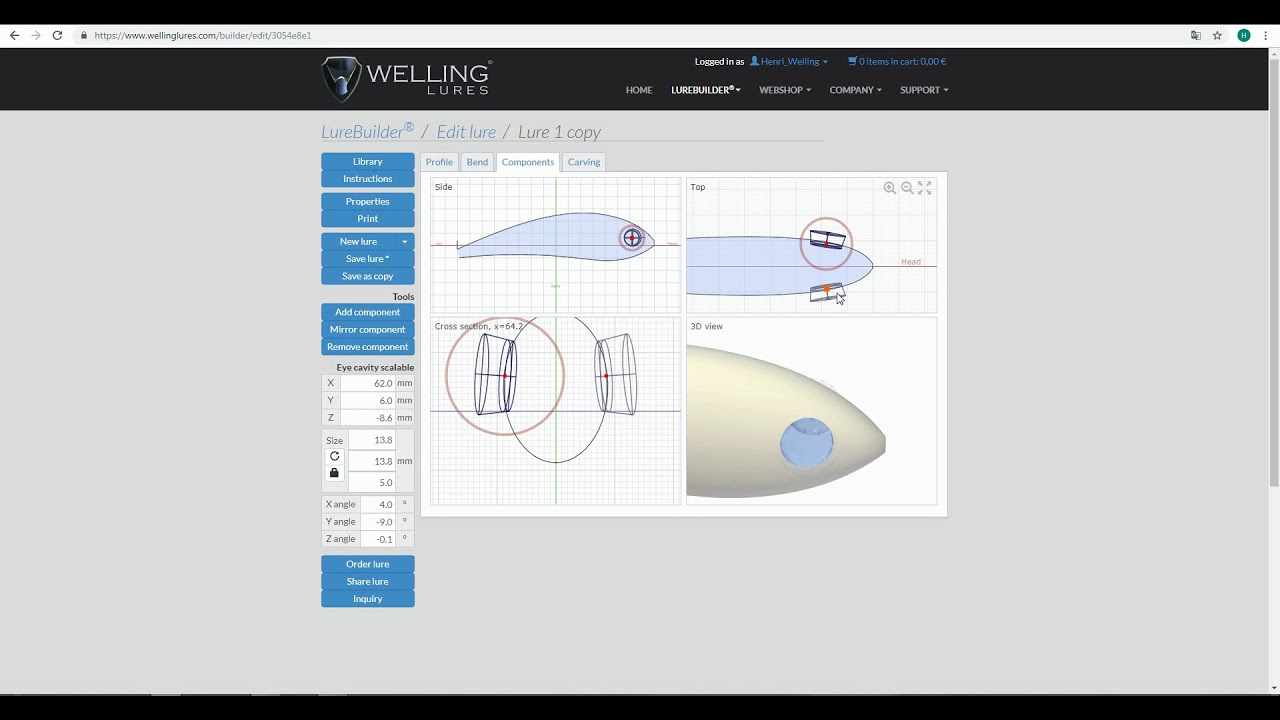
Task: Select the right eye cavity in Cross section
Action: coord(616,375)
